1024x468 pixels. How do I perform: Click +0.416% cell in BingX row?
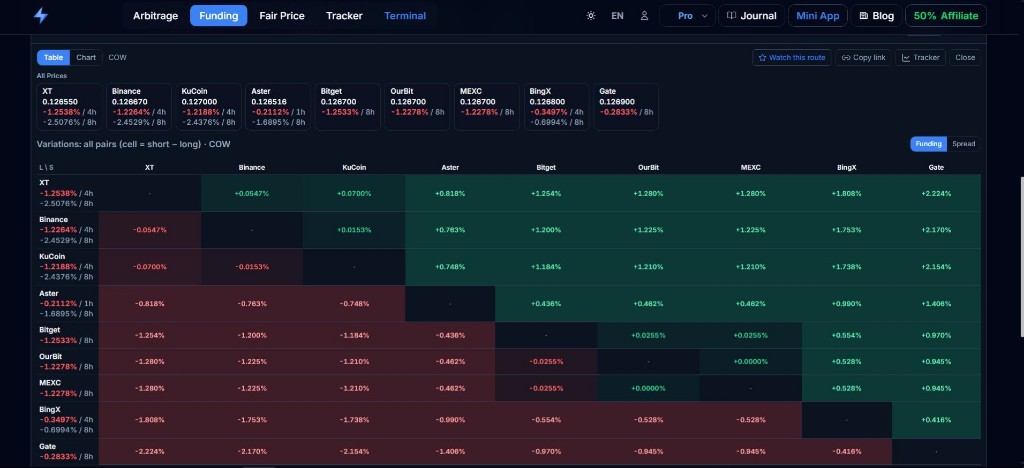pyautogui.click(x=936, y=420)
